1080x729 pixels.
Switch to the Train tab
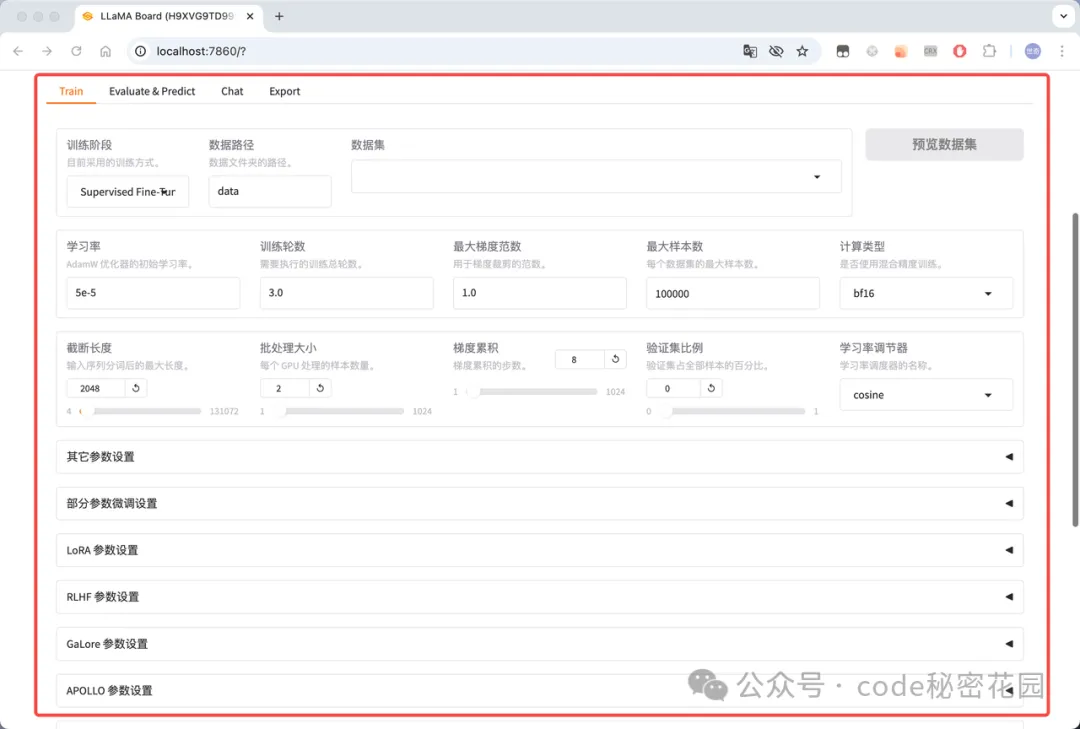(x=71, y=91)
